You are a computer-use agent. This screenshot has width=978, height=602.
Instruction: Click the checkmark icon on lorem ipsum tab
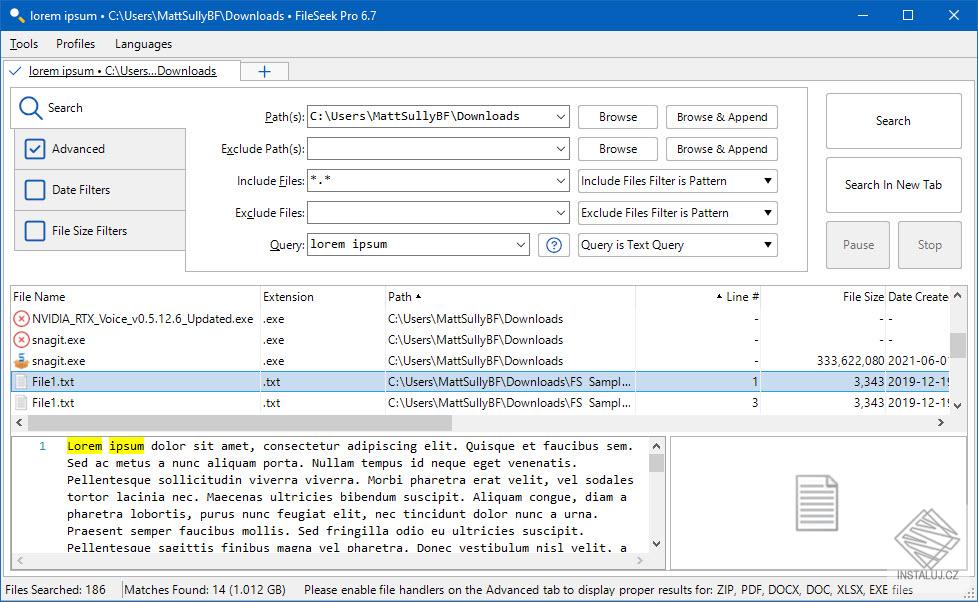[16, 70]
